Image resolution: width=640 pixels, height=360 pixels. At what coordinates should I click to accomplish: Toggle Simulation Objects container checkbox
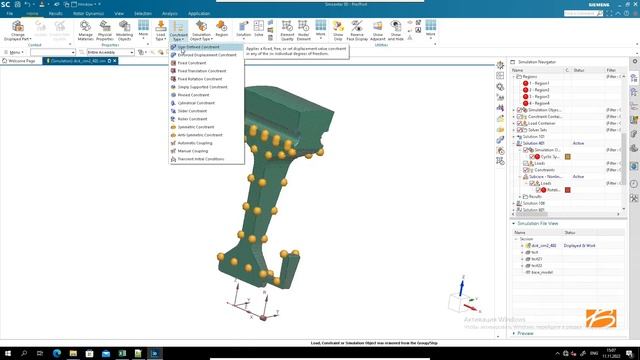pos(520,110)
